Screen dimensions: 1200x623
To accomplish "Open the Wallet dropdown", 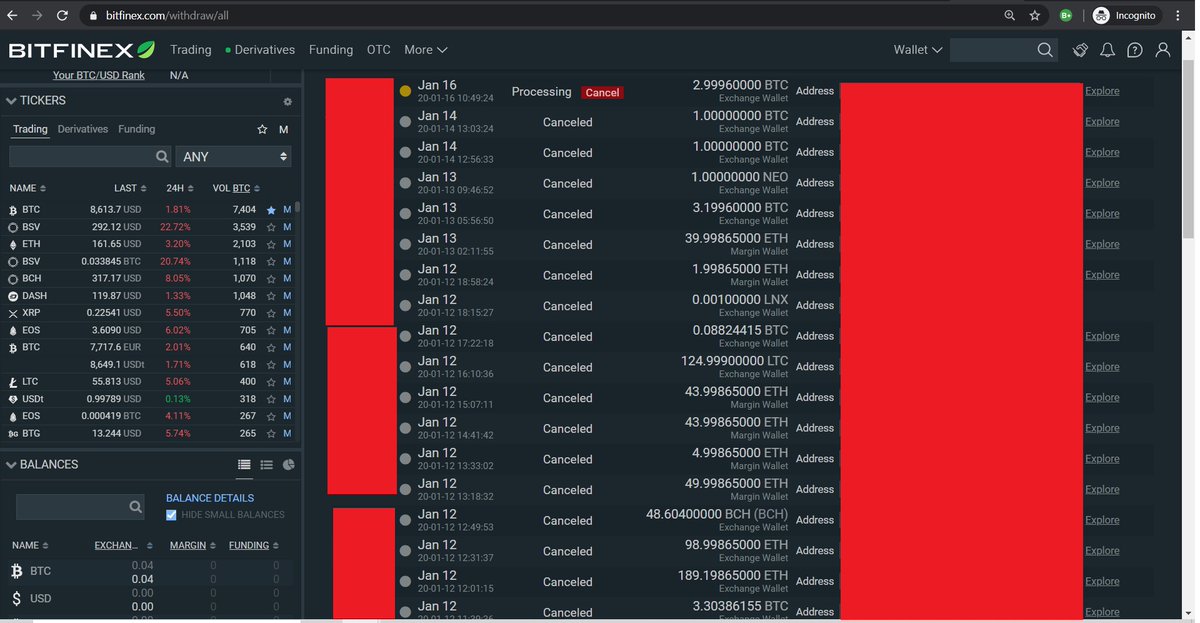I will [x=918, y=50].
